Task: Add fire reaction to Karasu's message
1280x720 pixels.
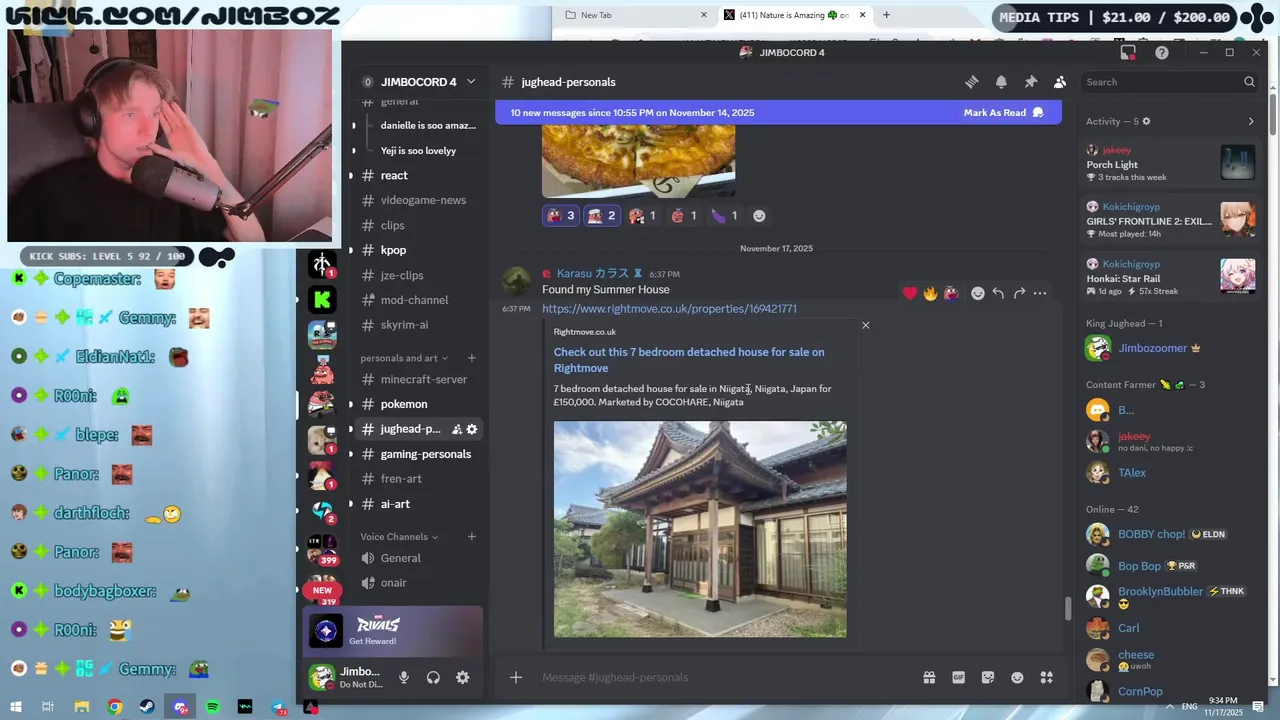Action: pos(930,293)
